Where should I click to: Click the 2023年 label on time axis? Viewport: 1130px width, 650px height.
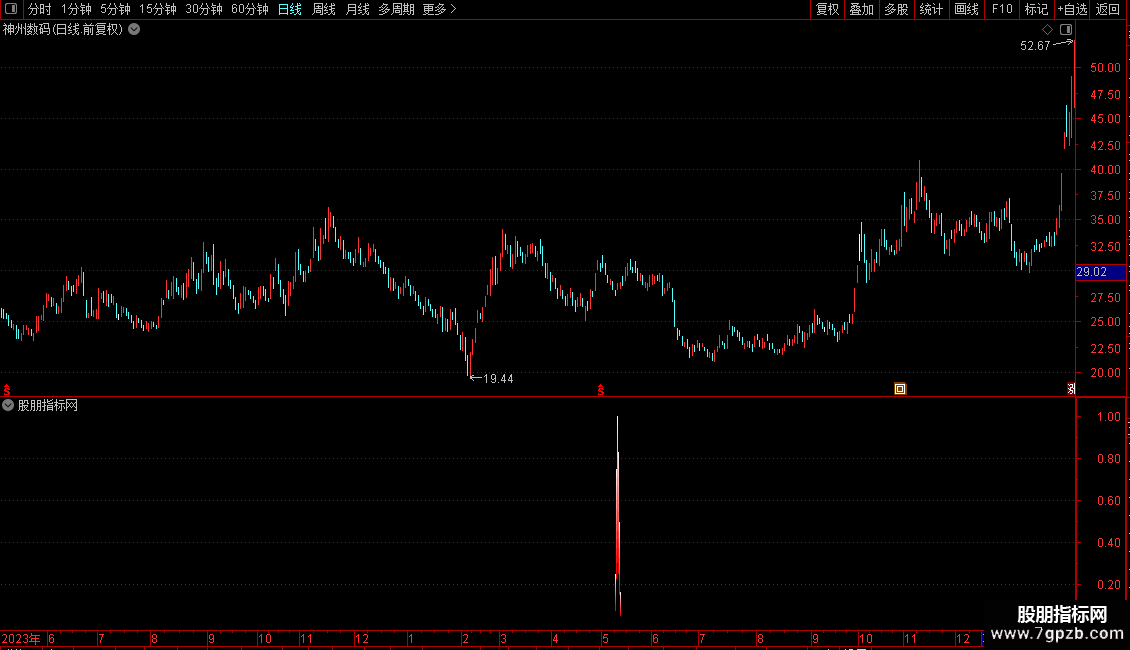click(21, 638)
